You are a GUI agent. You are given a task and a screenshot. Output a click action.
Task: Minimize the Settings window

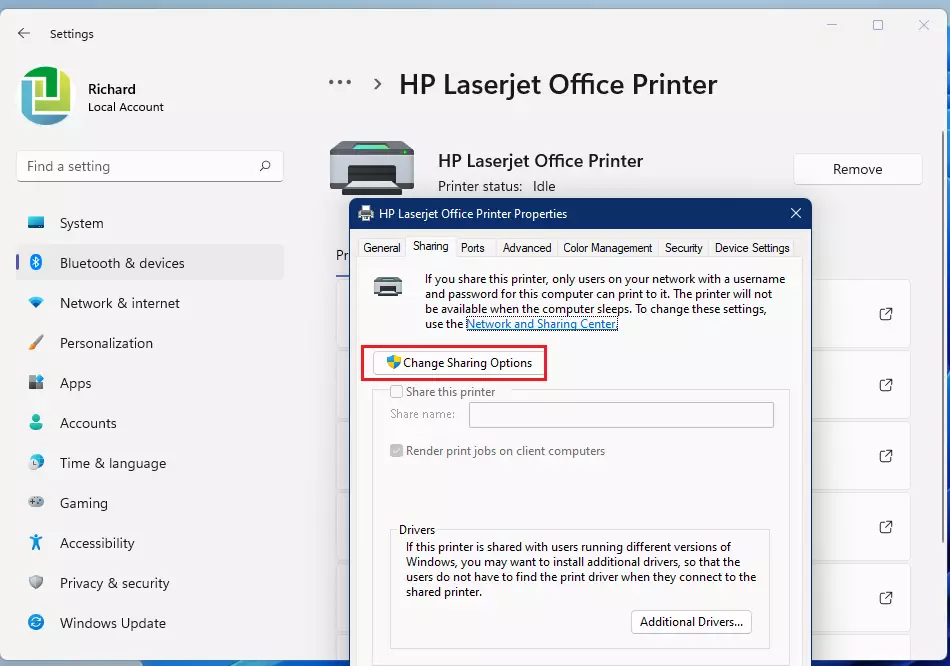tap(832, 25)
